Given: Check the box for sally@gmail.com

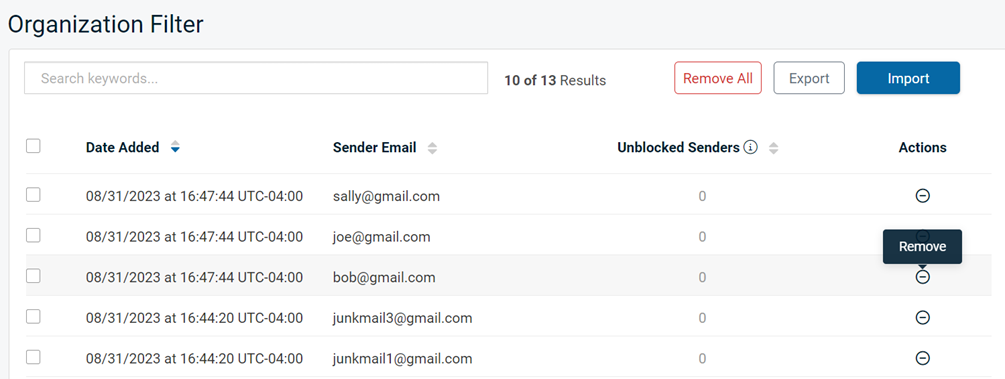Looking at the screenshot, I should point(33,195).
